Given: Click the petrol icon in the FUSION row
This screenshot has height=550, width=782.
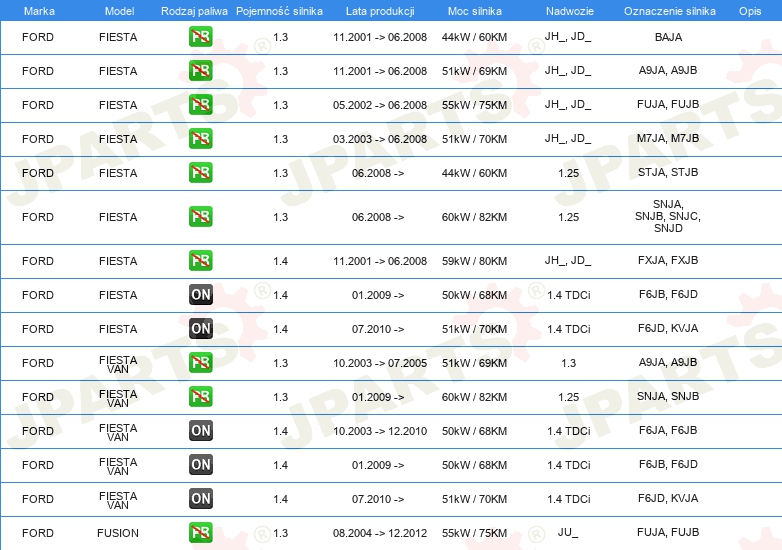Looking at the screenshot, I should pyautogui.click(x=200, y=532).
